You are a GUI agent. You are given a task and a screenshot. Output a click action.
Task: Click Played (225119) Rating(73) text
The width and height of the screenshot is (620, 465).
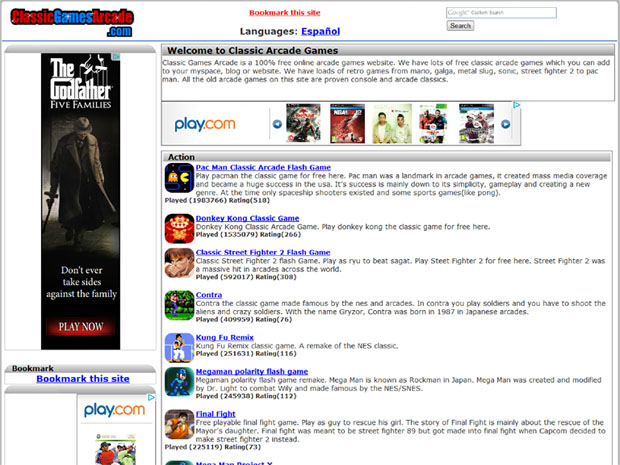pyautogui.click(x=213, y=447)
